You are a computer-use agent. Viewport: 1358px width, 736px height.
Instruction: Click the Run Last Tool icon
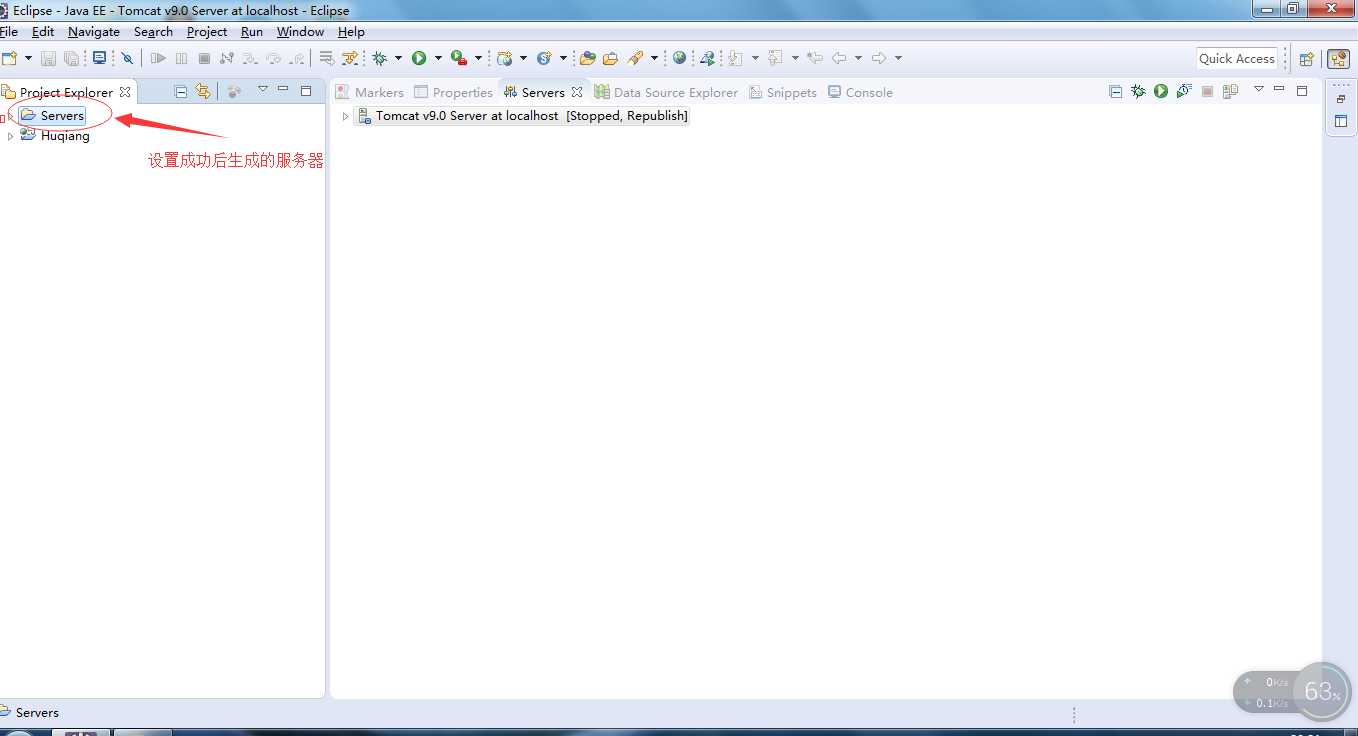pyautogui.click(x=459, y=58)
